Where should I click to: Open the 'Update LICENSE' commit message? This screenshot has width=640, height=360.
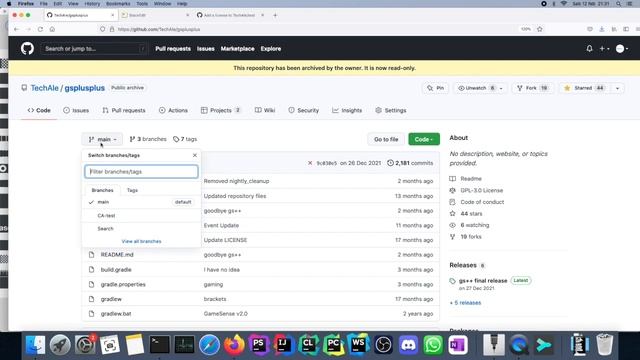[225, 240]
